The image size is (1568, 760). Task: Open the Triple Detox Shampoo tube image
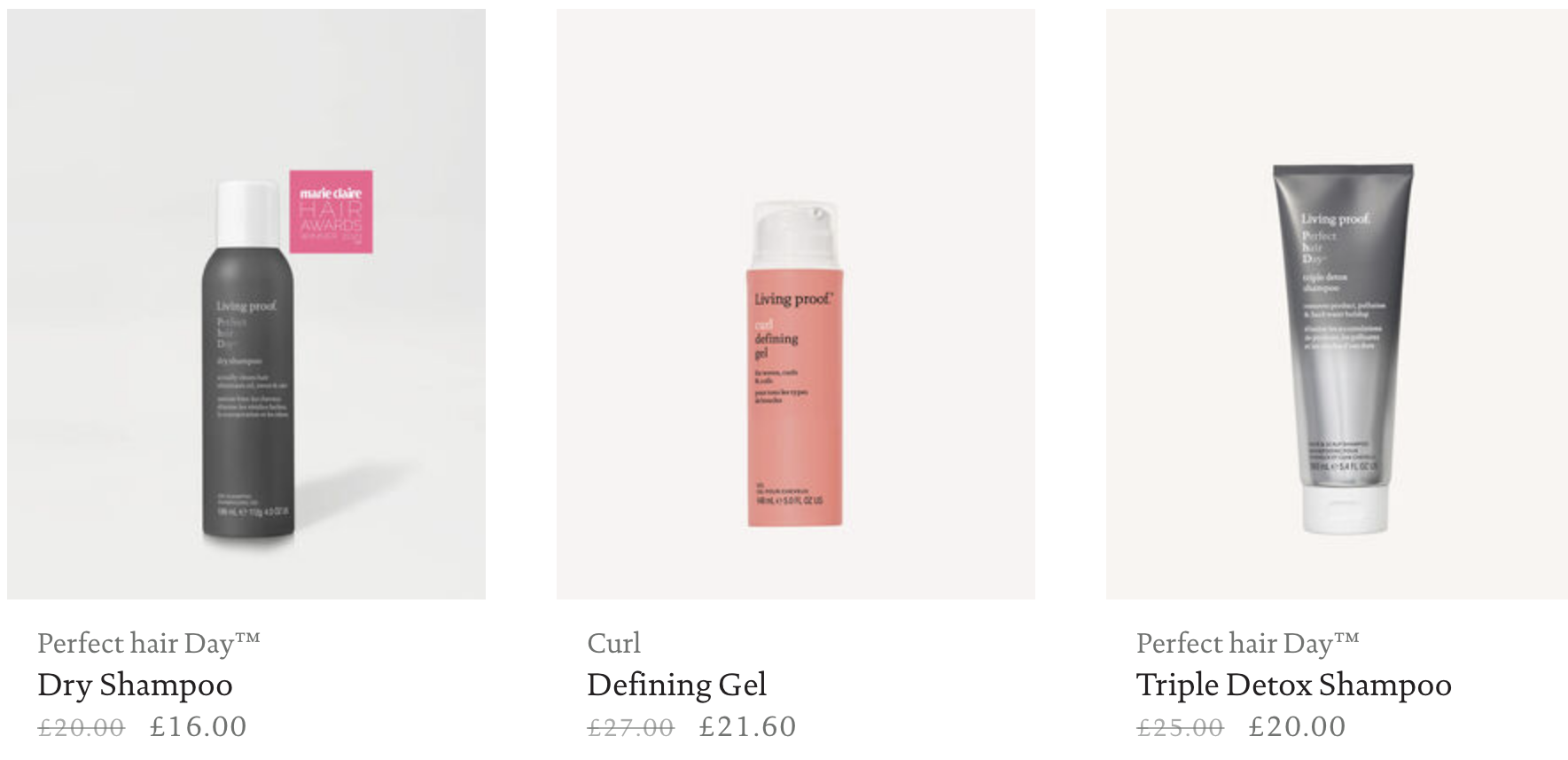coord(1337,304)
